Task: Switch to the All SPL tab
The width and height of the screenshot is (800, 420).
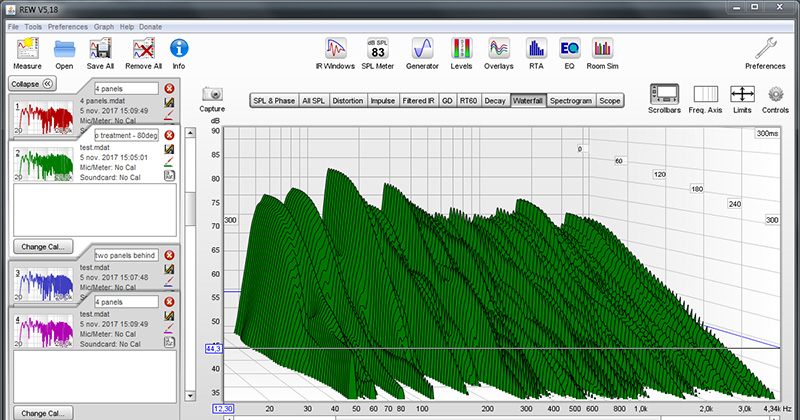Action: pos(313,101)
